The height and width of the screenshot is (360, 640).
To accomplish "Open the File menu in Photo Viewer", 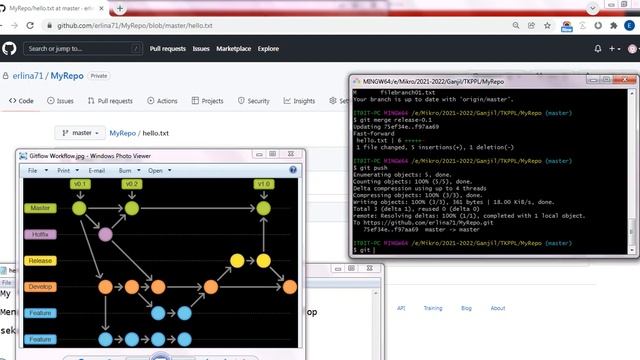I will [37, 171].
